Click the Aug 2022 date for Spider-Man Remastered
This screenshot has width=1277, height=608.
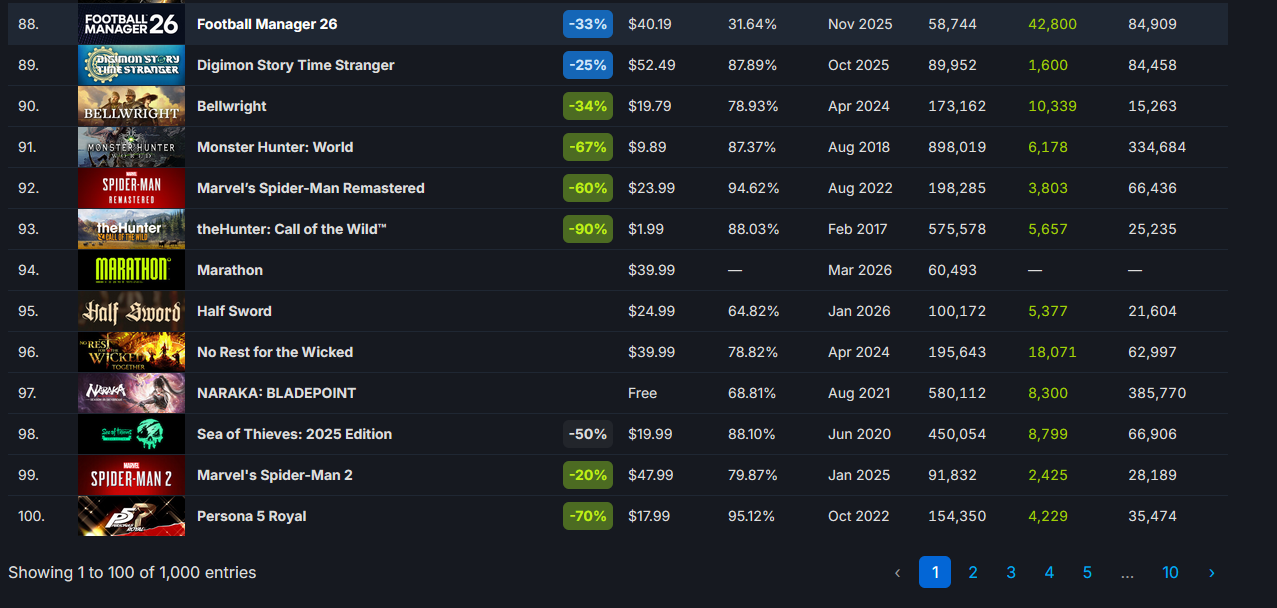[x=859, y=188]
